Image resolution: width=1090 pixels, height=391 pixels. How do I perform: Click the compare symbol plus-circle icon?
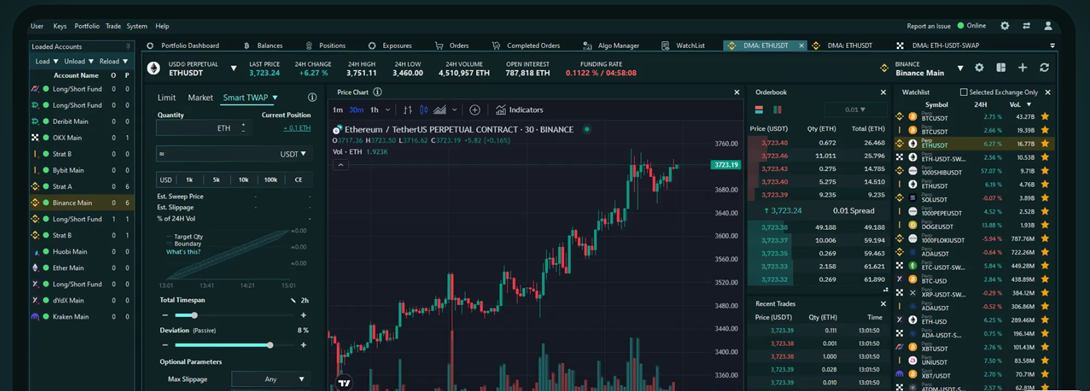pos(475,110)
